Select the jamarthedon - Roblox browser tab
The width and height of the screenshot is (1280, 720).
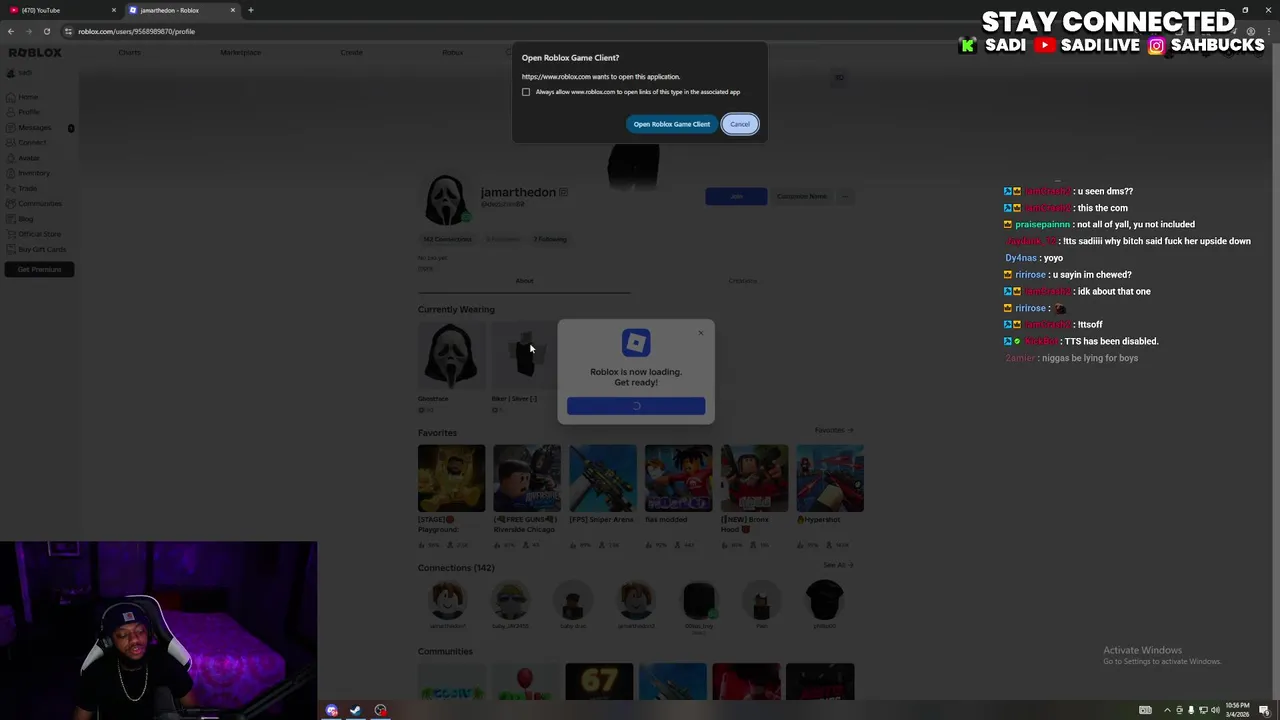[x=180, y=10]
